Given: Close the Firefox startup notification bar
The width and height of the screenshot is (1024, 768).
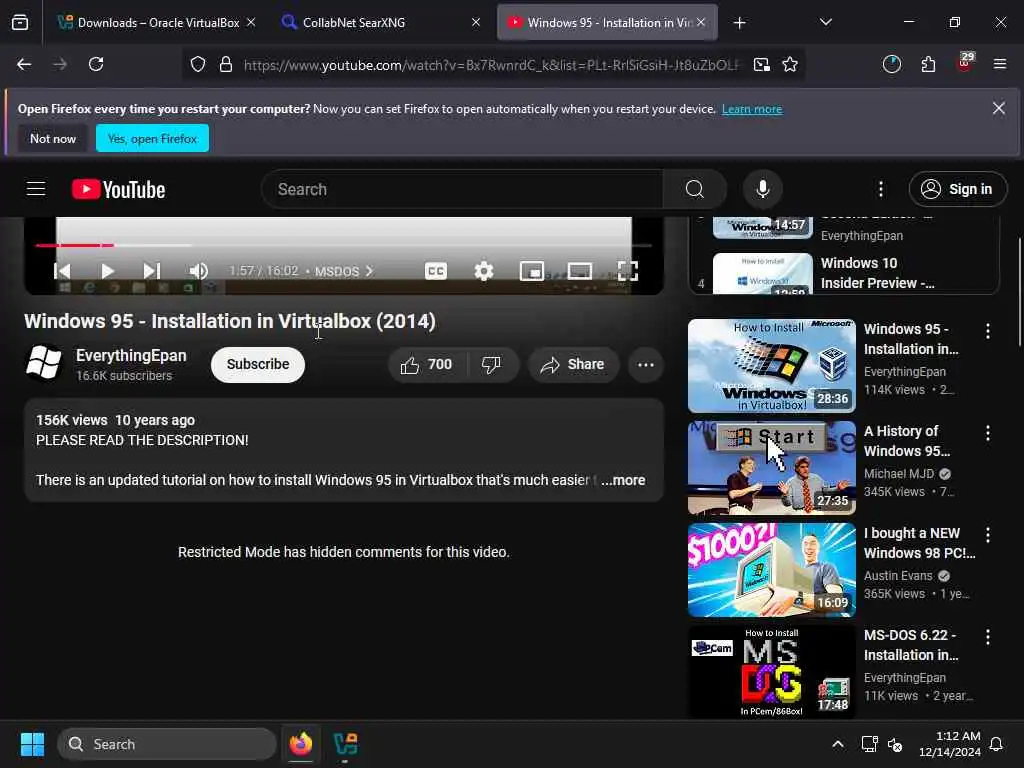Looking at the screenshot, I should pyautogui.click(x=999, y=108).
